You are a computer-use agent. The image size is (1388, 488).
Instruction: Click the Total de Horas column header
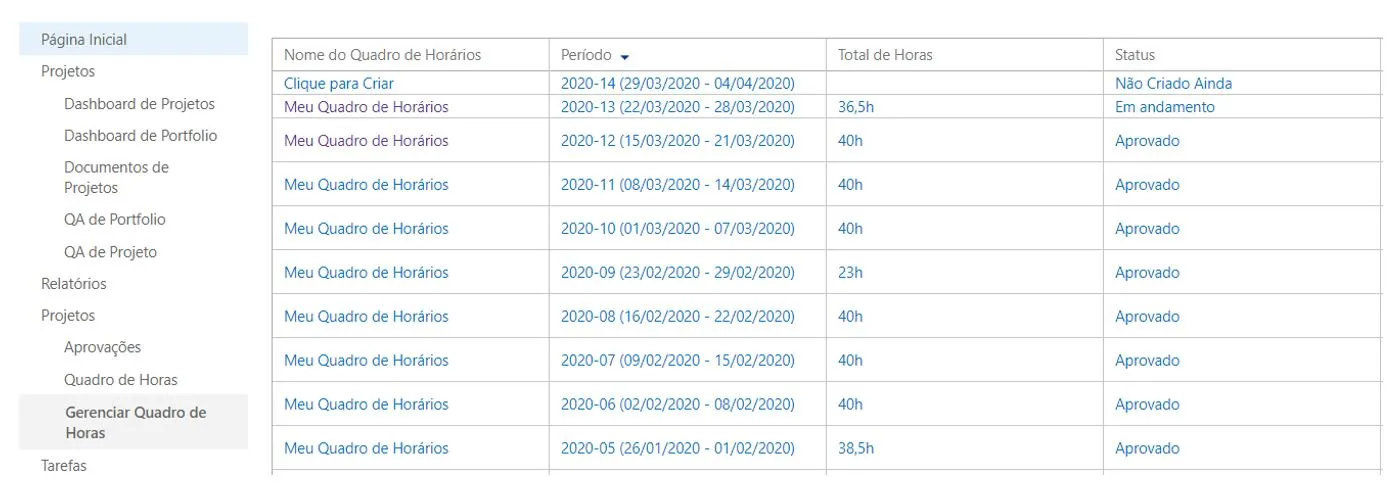point(885,55)
